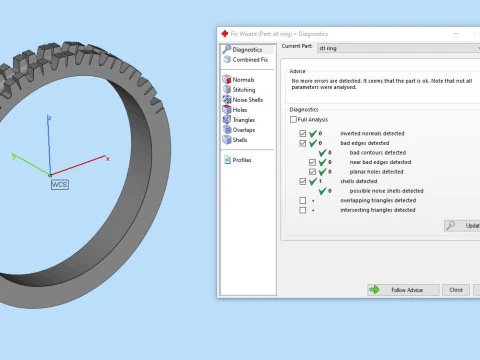
Task: Open the Profiles page icon
Action: click(227, 160)
